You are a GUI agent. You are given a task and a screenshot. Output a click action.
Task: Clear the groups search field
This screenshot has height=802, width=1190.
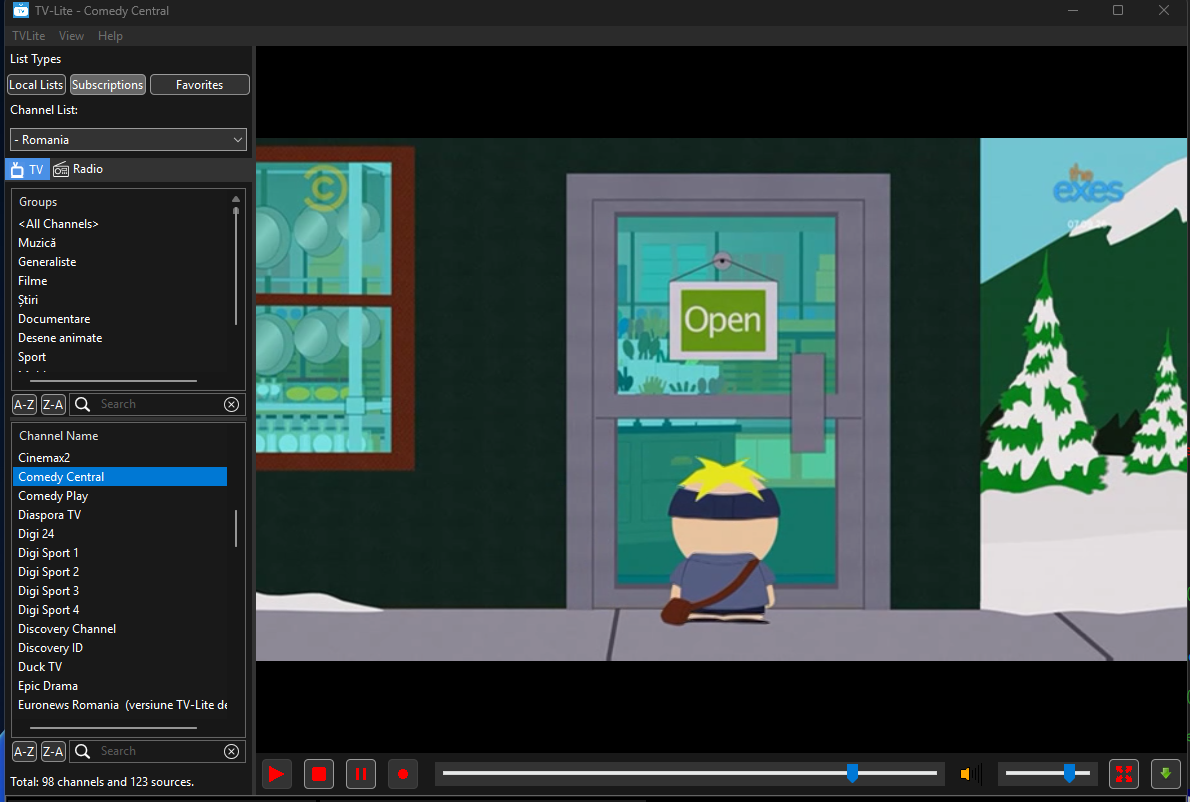point(231,404)
